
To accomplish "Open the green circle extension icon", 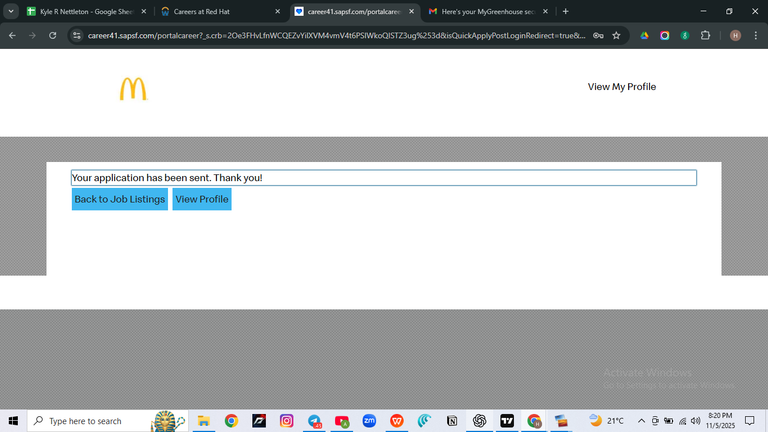I will coord(685,35).
